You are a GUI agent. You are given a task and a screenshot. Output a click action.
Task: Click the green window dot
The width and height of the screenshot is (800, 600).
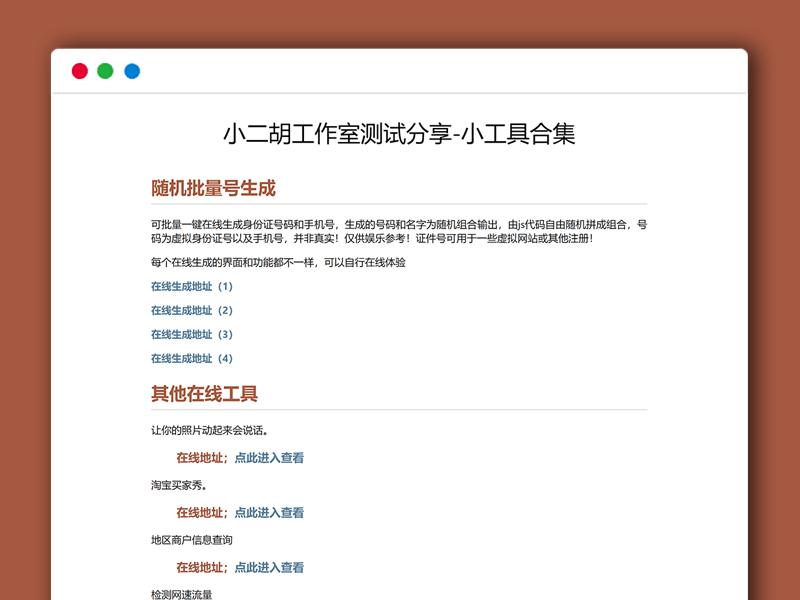click(106, 71)
